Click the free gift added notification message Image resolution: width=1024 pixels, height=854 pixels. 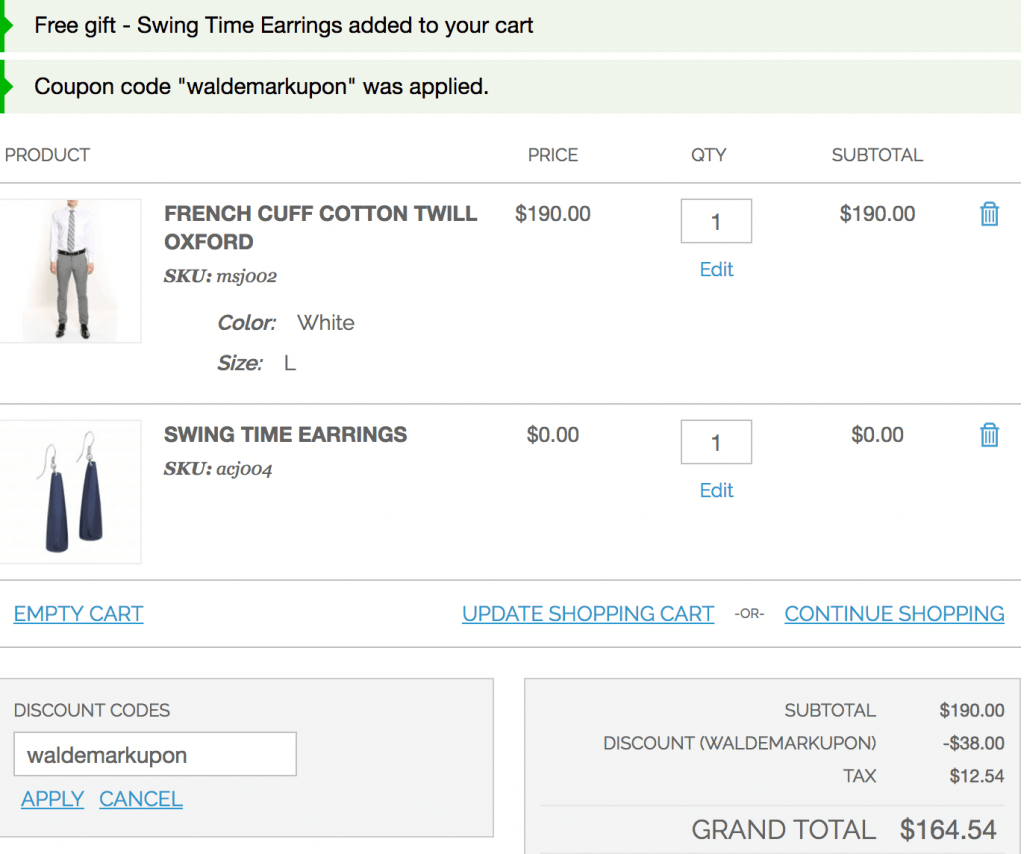(284, 26)
